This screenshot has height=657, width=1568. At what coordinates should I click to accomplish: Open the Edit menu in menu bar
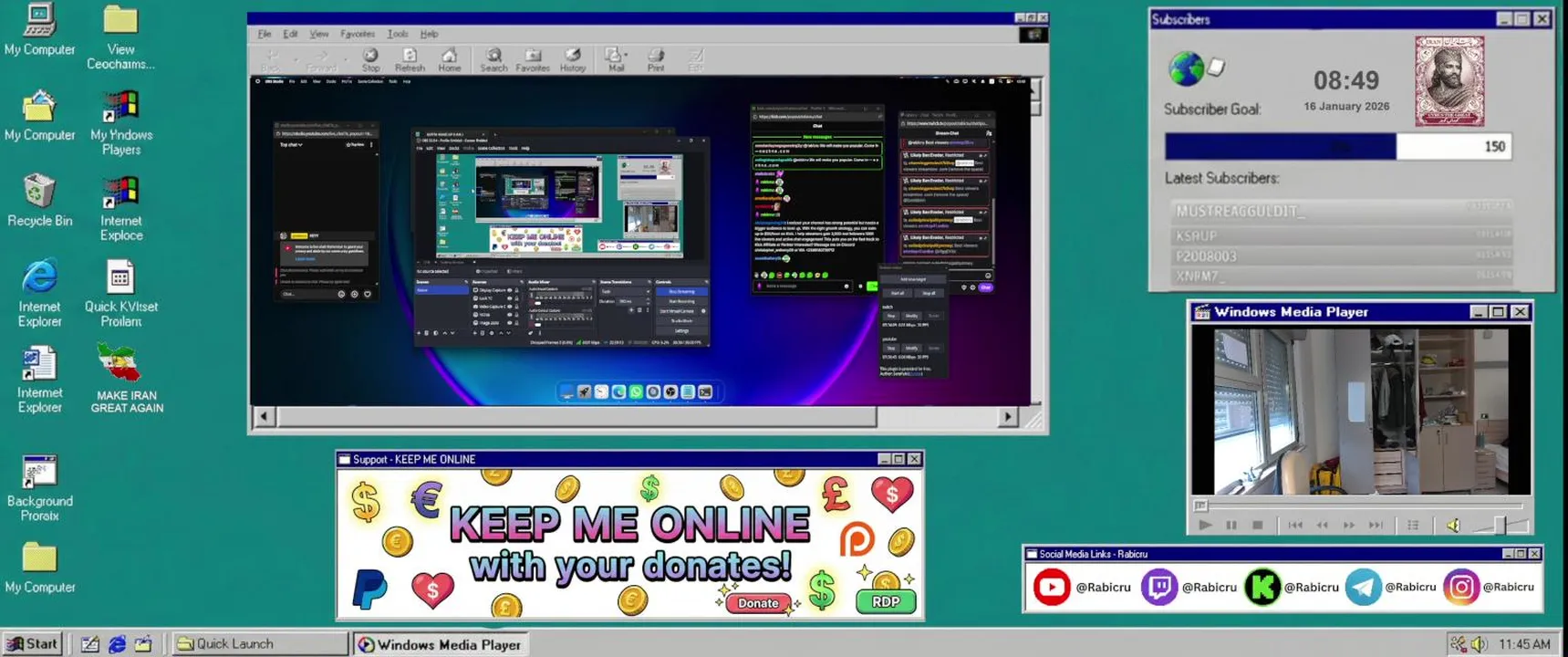290,34
